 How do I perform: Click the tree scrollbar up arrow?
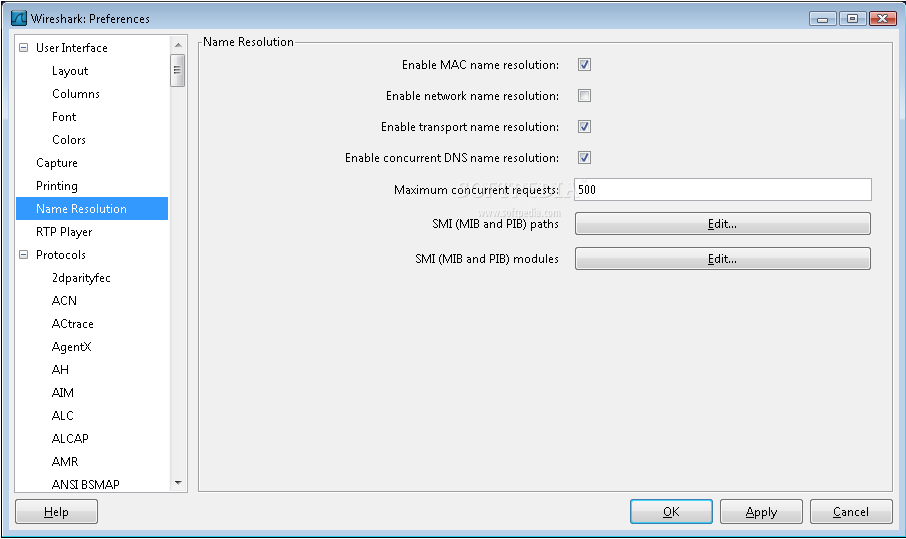coord(178,44)
